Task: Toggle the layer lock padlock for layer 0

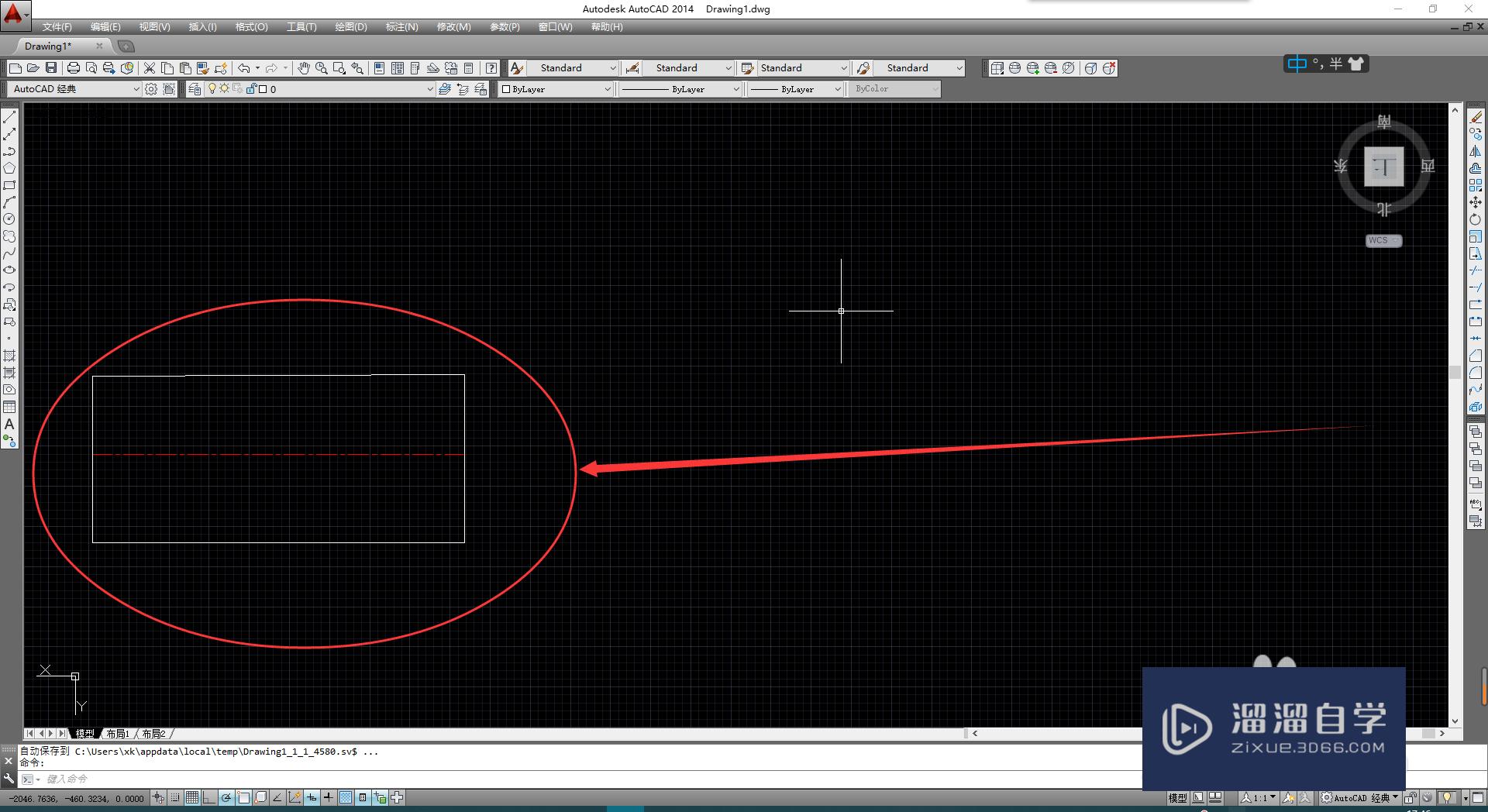Action: click(x=251, y=88)
